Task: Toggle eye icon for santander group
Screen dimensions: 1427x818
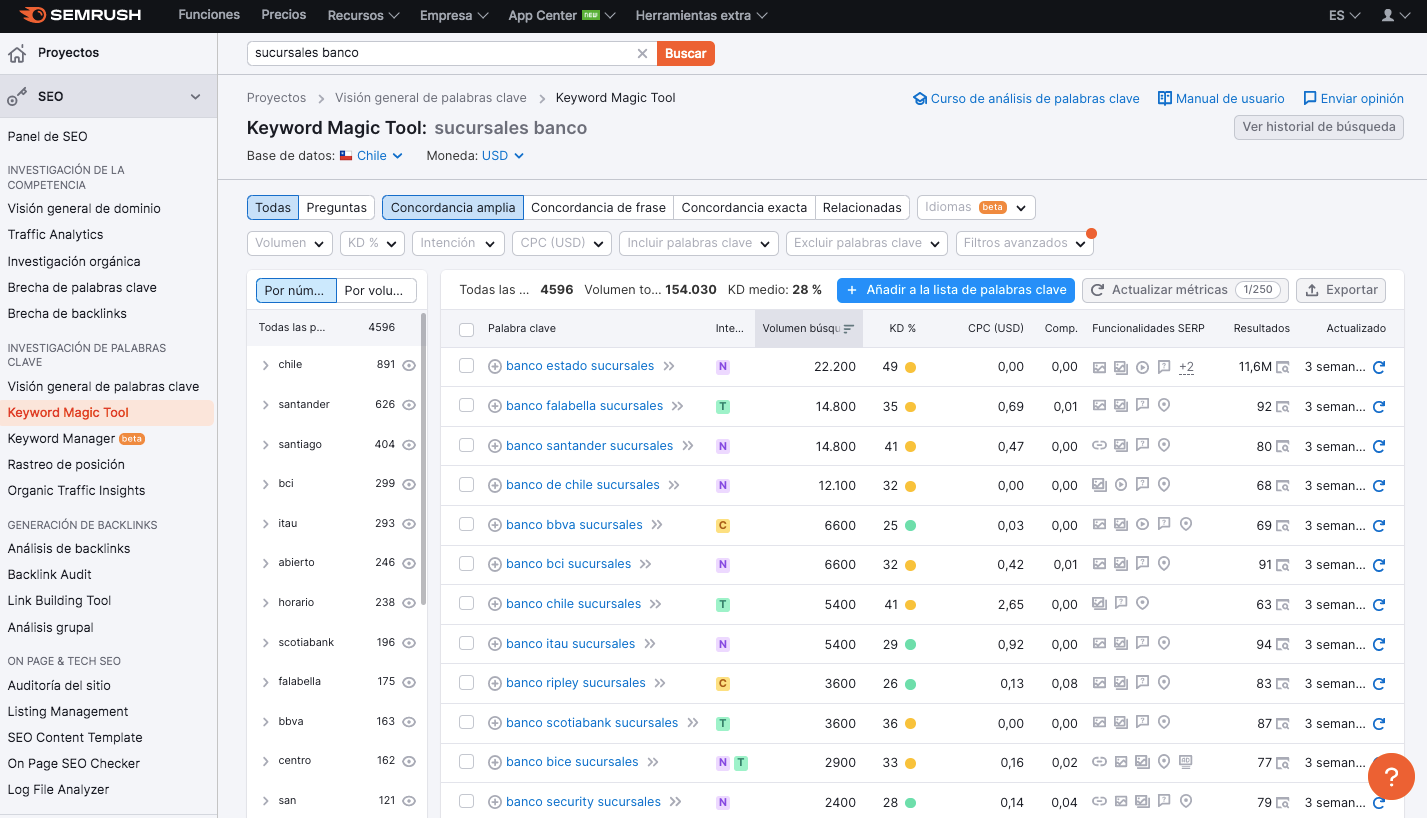Action: tap(408, 405)
